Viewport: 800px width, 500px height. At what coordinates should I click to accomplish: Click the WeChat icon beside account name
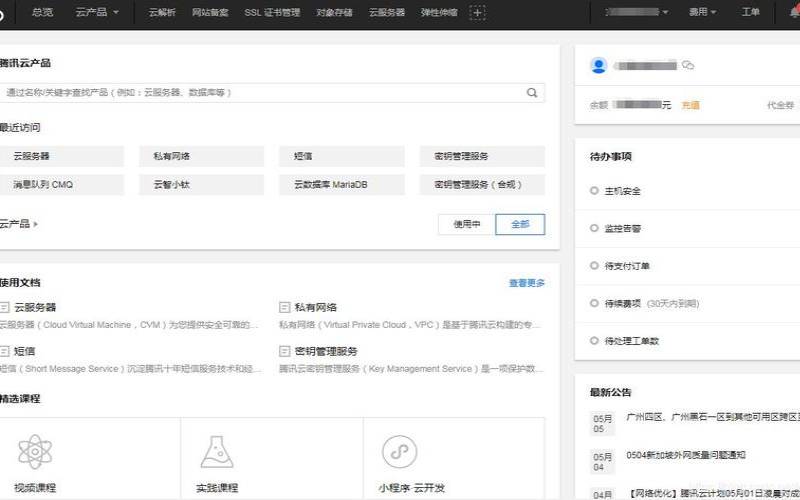688,65
